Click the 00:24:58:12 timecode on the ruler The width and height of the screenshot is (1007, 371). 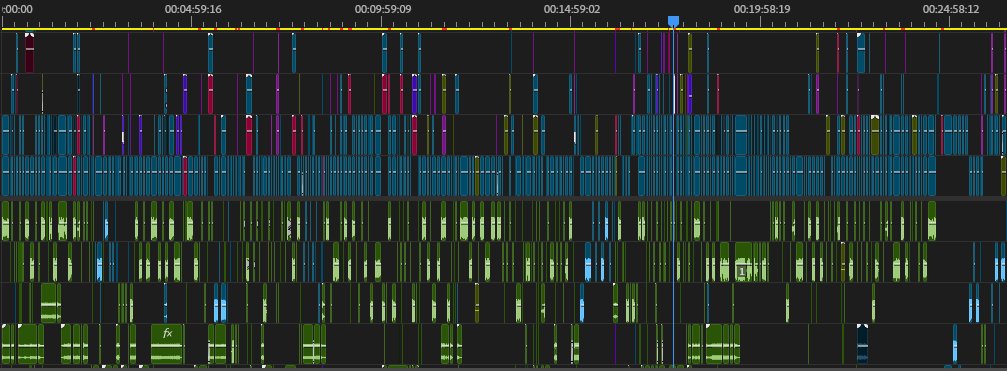[x=951, y=9]
